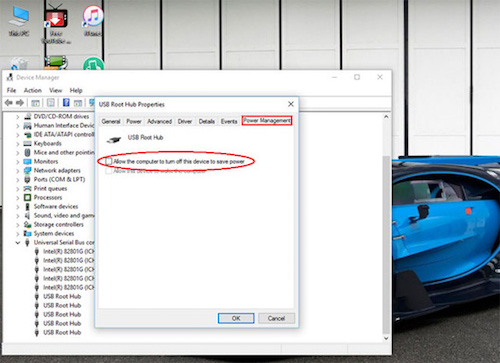
Task: Select the last USB Root Hub entry
Action: [62, 332]
